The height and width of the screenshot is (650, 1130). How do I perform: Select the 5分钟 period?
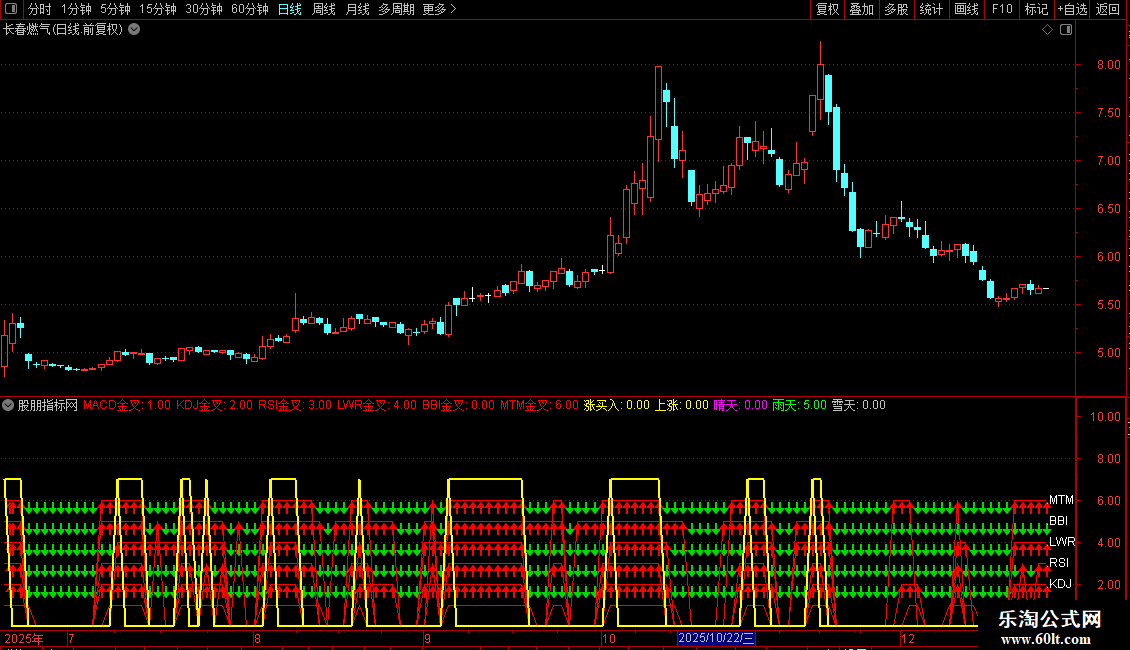(x=115, y=9)
